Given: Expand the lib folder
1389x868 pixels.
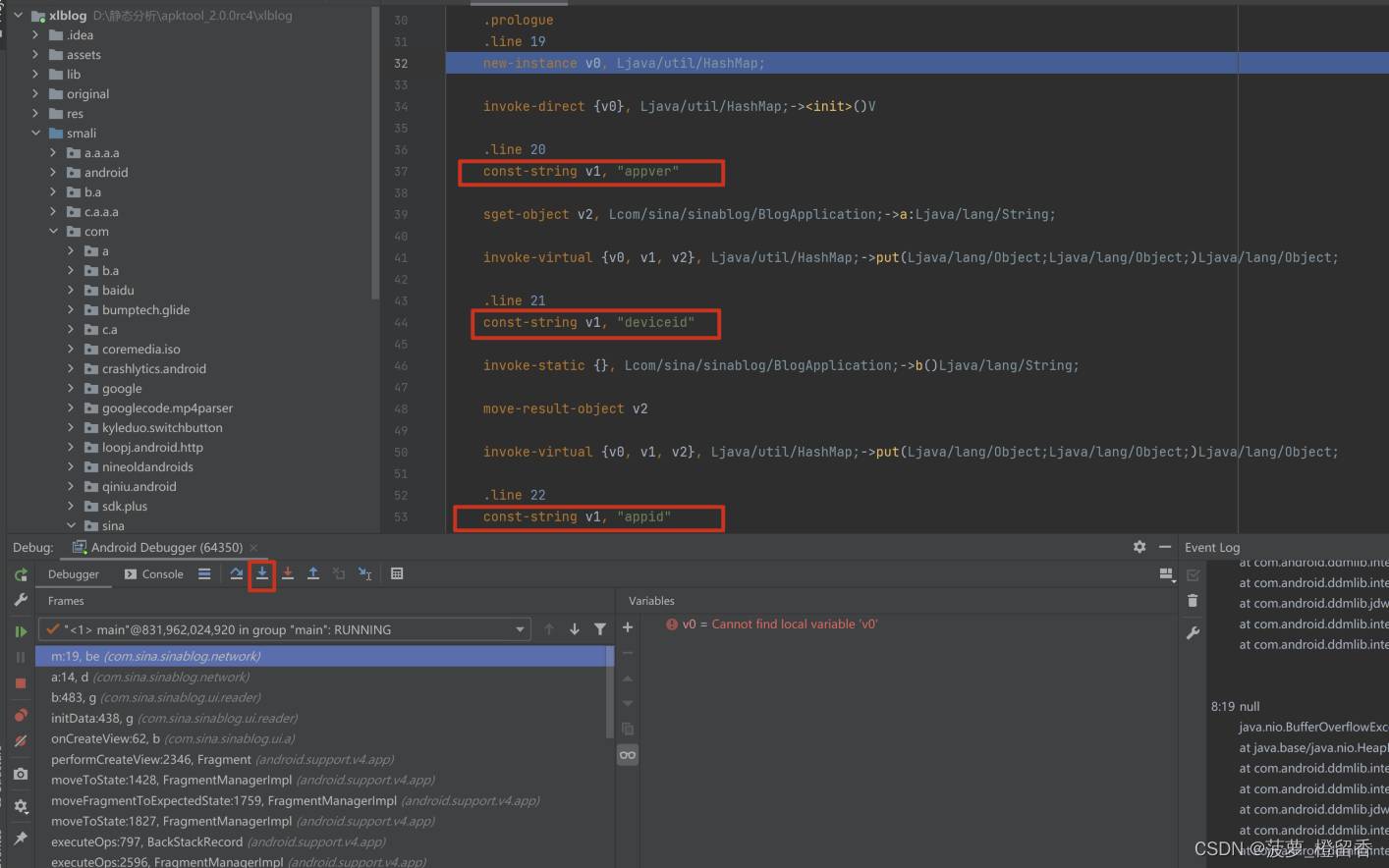Looking at the screenshot, I should point(35,75).
